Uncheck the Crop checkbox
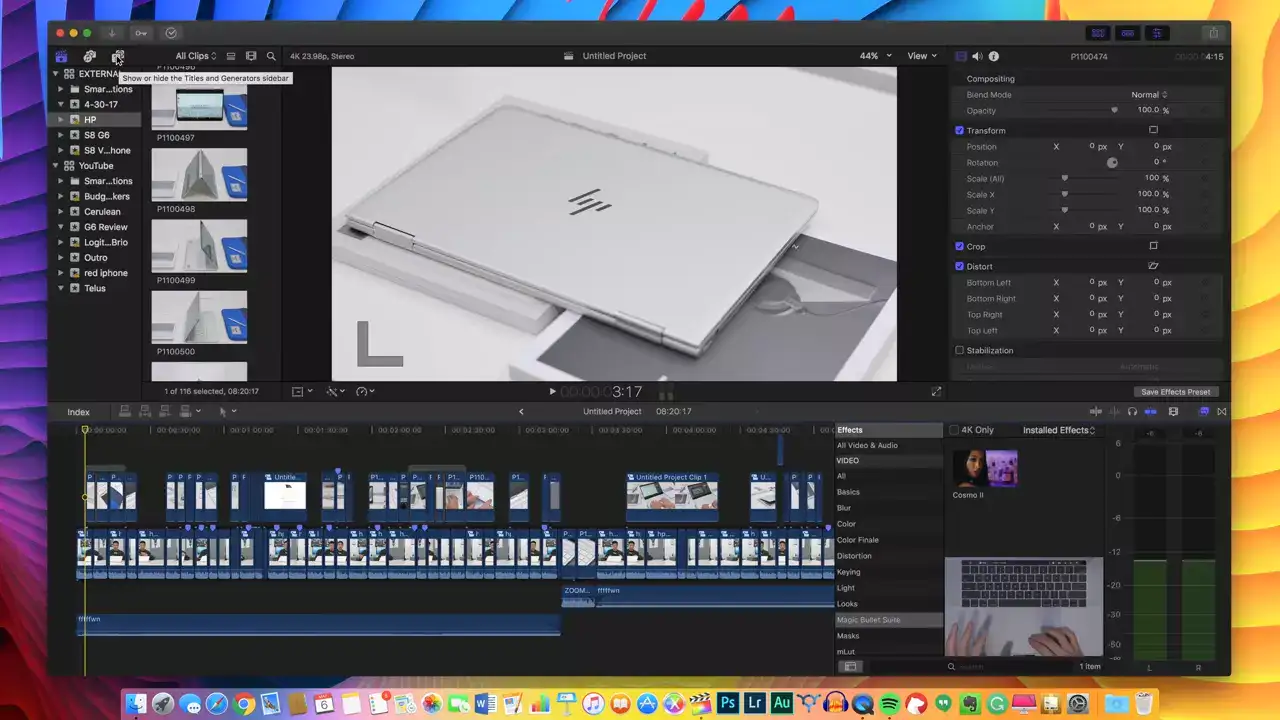The image size is (1280, 720). pyautogui.click(x=960, y=246)
